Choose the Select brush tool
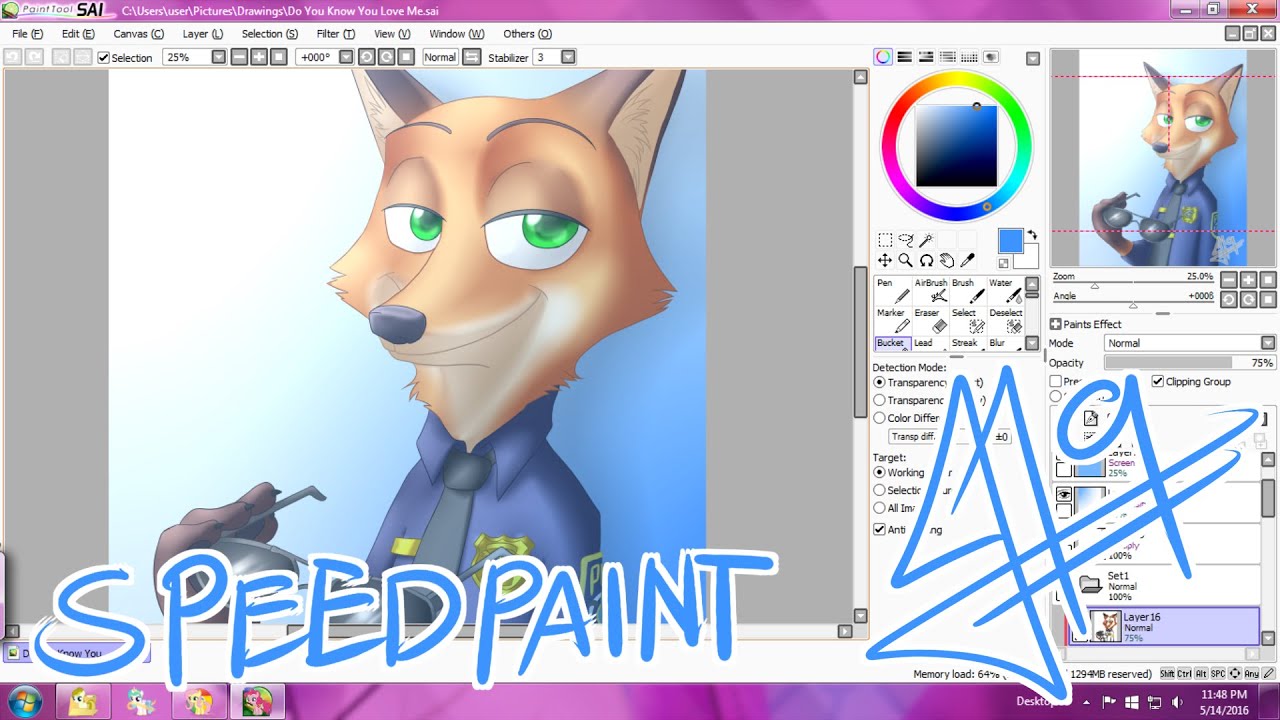 tap(968, 320)
